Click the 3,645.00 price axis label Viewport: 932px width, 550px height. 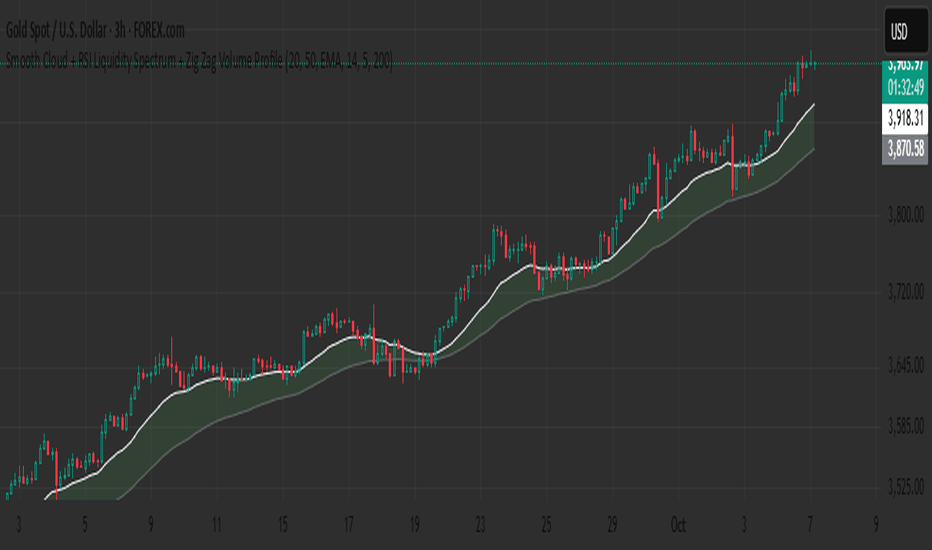[x=906, y=367]
